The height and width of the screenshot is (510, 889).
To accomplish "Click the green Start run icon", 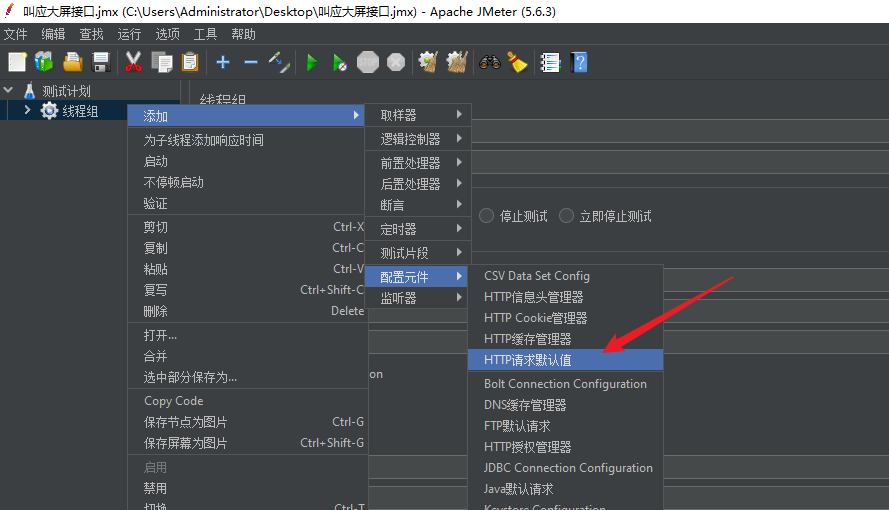I will tap(312, 62).
